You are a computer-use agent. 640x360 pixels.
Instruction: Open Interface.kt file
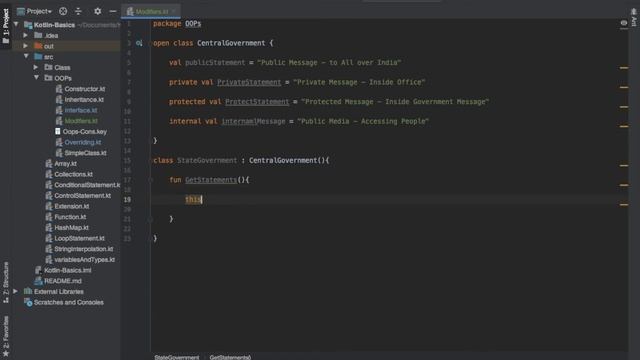click(81, 110)
